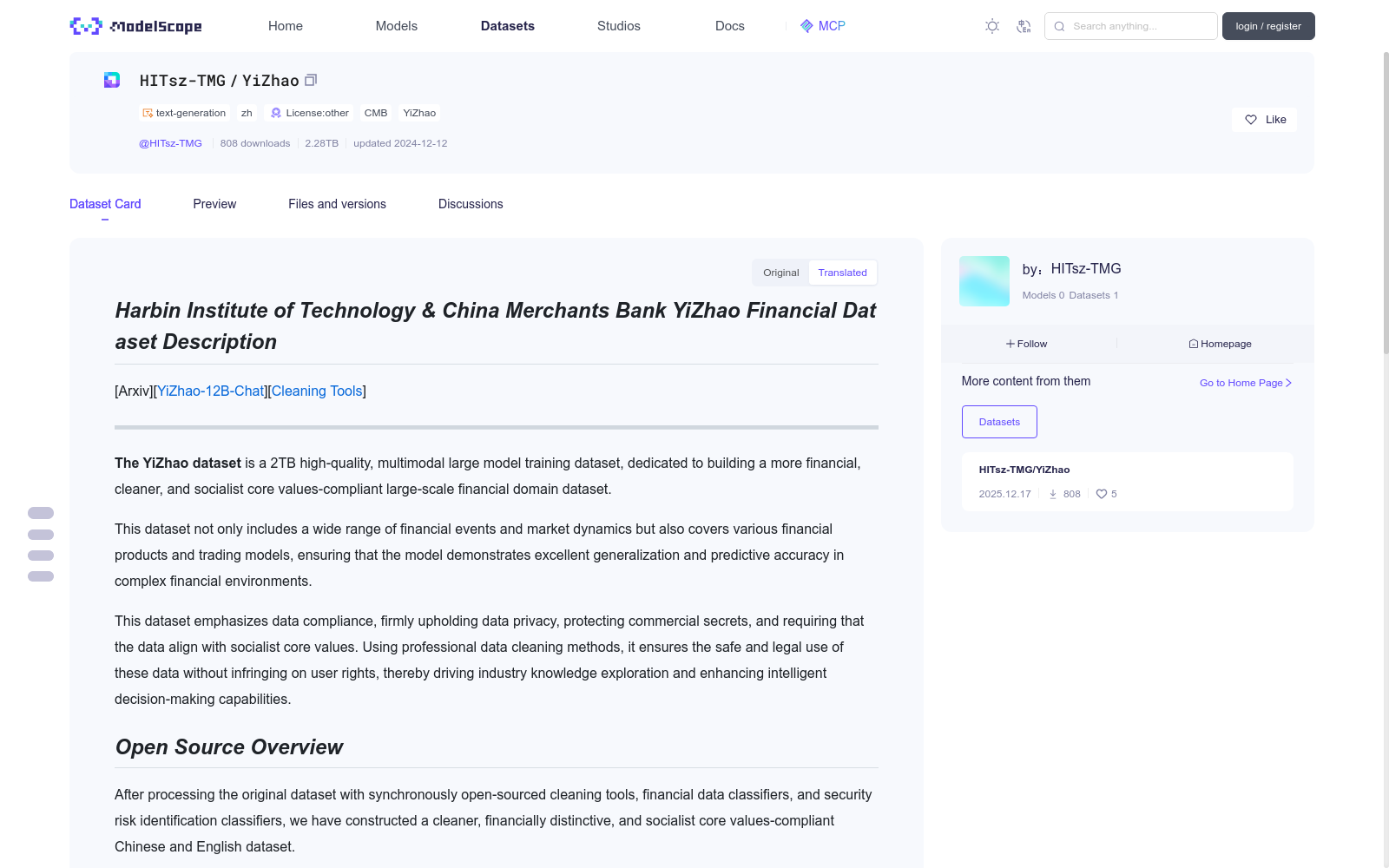Click the plus icon next to Follow

pyautogui.click(x=1010, y=344)
